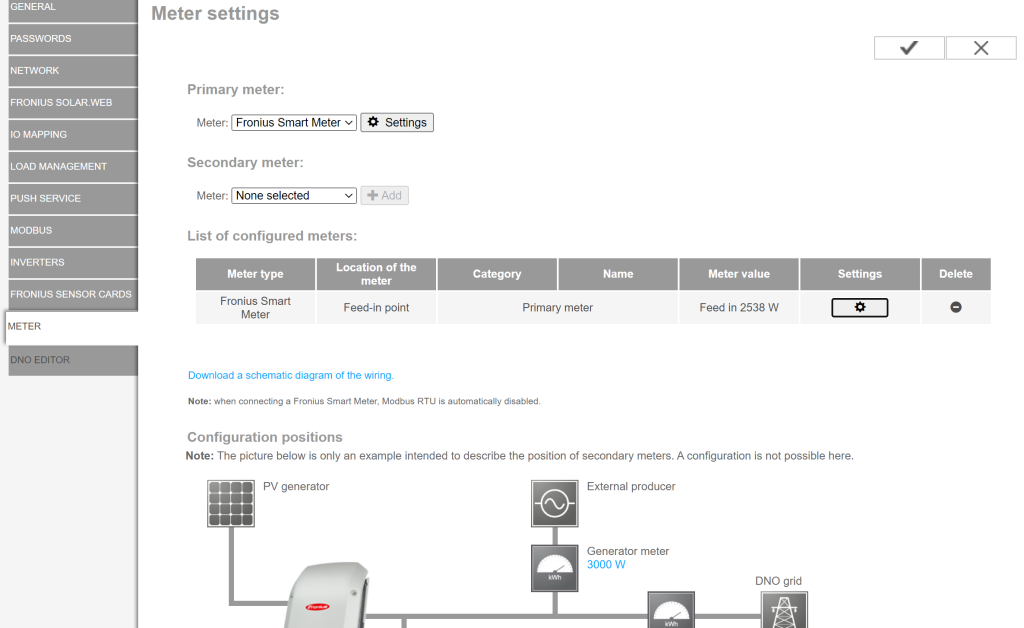This screenshot has width=1024, height=628.
Task: Click the Delete column header
Action: point(956,274)
